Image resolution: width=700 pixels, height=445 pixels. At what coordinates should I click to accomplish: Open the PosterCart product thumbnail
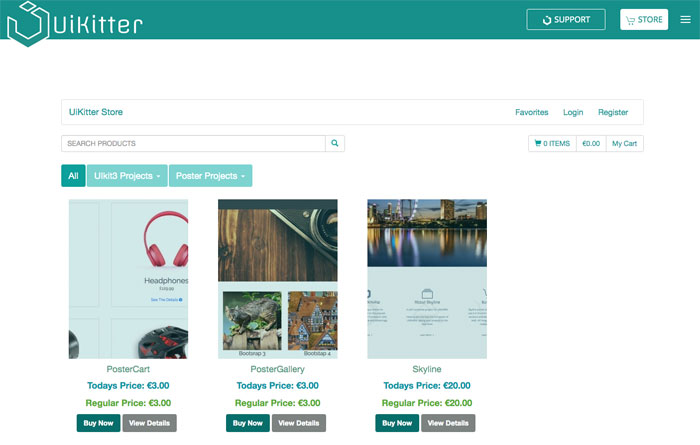tap(128, 279)
